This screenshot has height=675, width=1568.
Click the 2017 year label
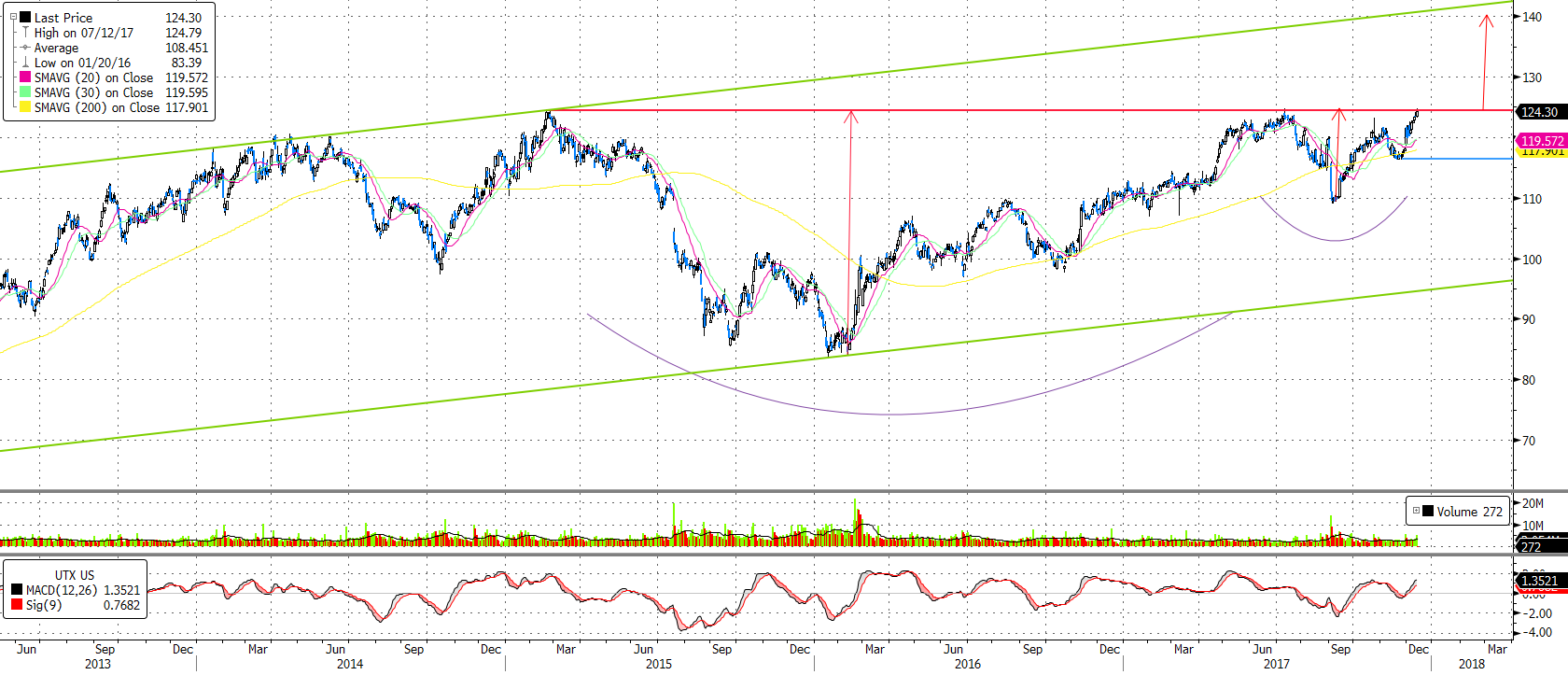coord(1277,664)
